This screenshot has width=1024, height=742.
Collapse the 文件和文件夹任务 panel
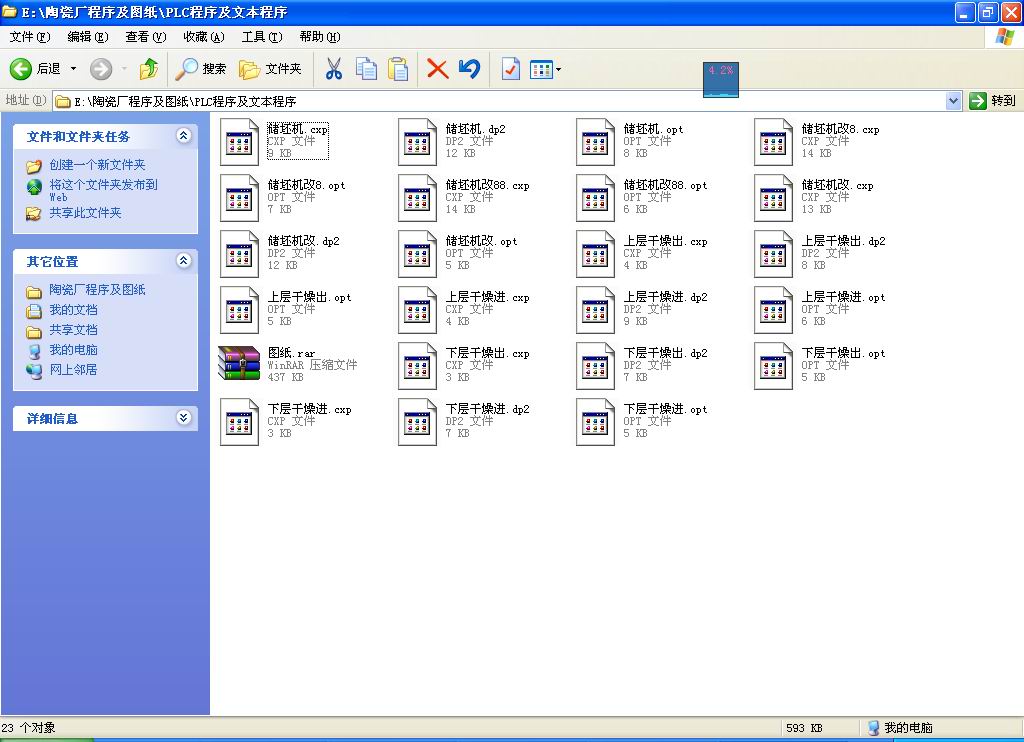(183, 136)
